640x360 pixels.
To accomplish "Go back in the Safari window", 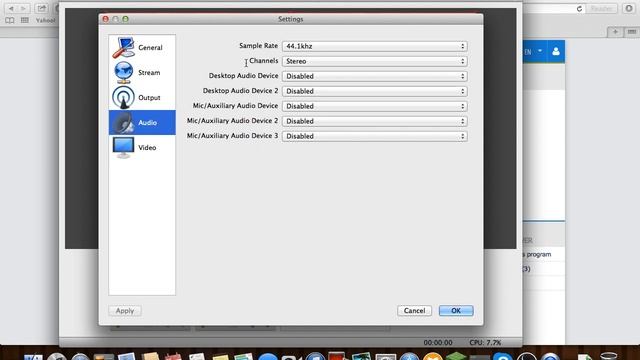I will 11,8.
